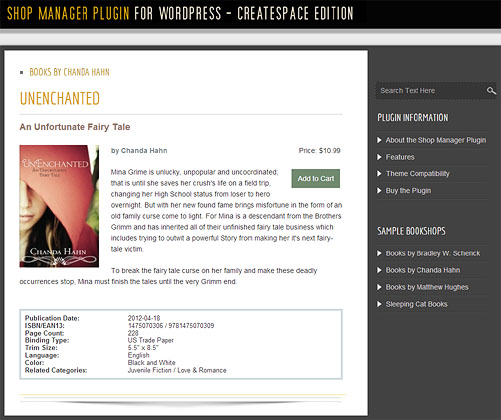Open the Buy the Plugin link
501x420 pixels.
(408, 191)
